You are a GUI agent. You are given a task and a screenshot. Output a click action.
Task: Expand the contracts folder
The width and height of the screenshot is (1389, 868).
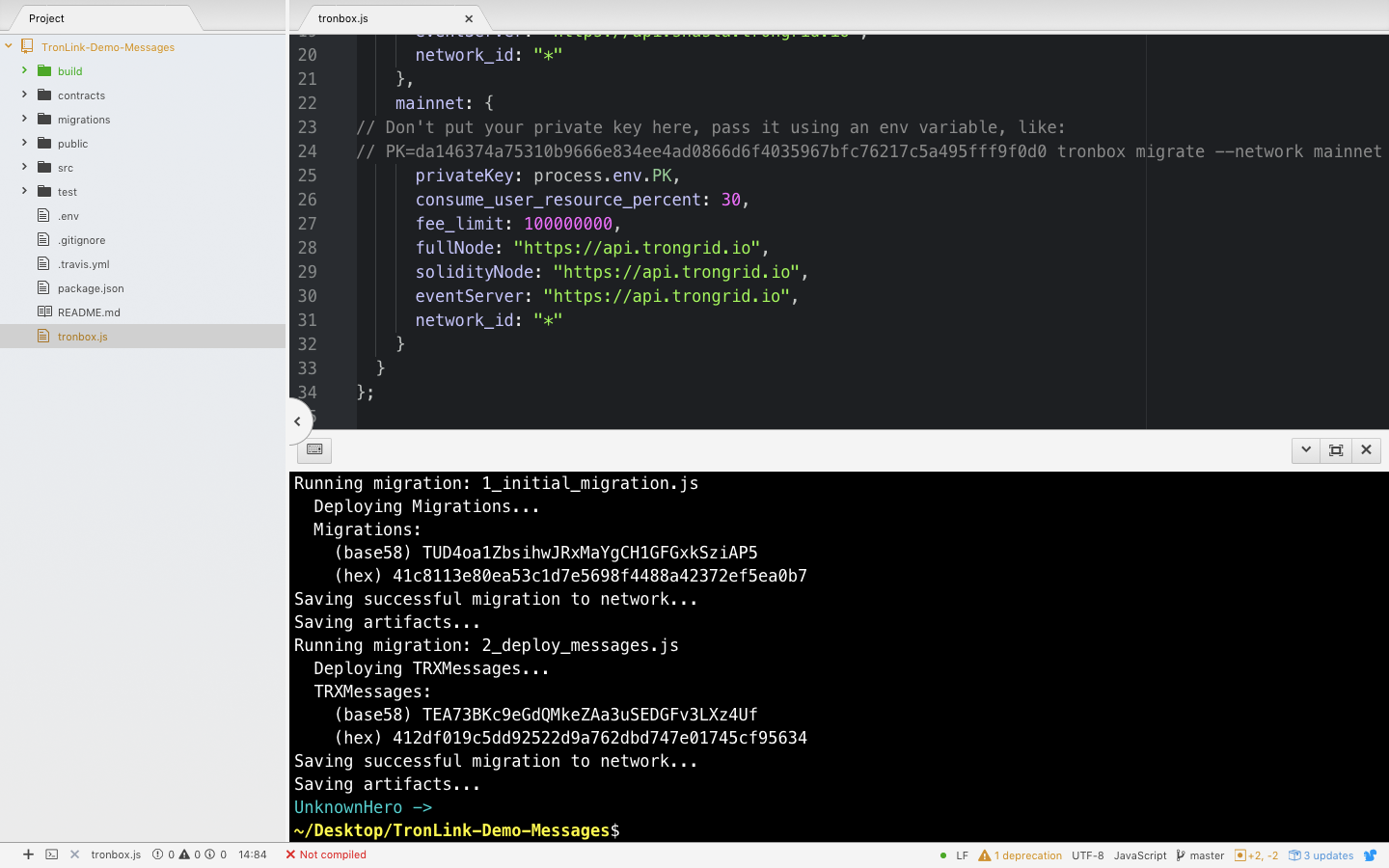coord(24,95)
